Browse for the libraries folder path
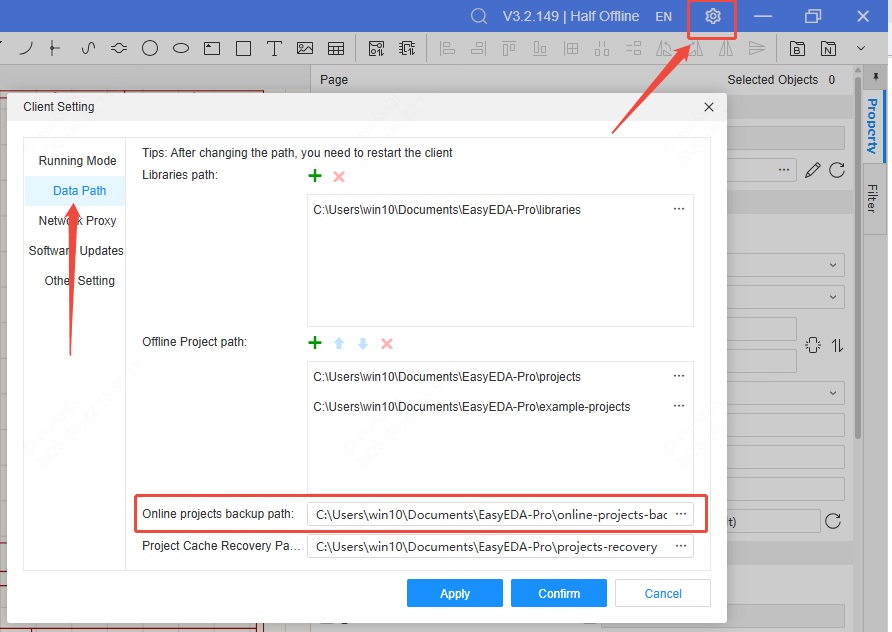Screen dimensions: 892x632 [x=679, y=209]
